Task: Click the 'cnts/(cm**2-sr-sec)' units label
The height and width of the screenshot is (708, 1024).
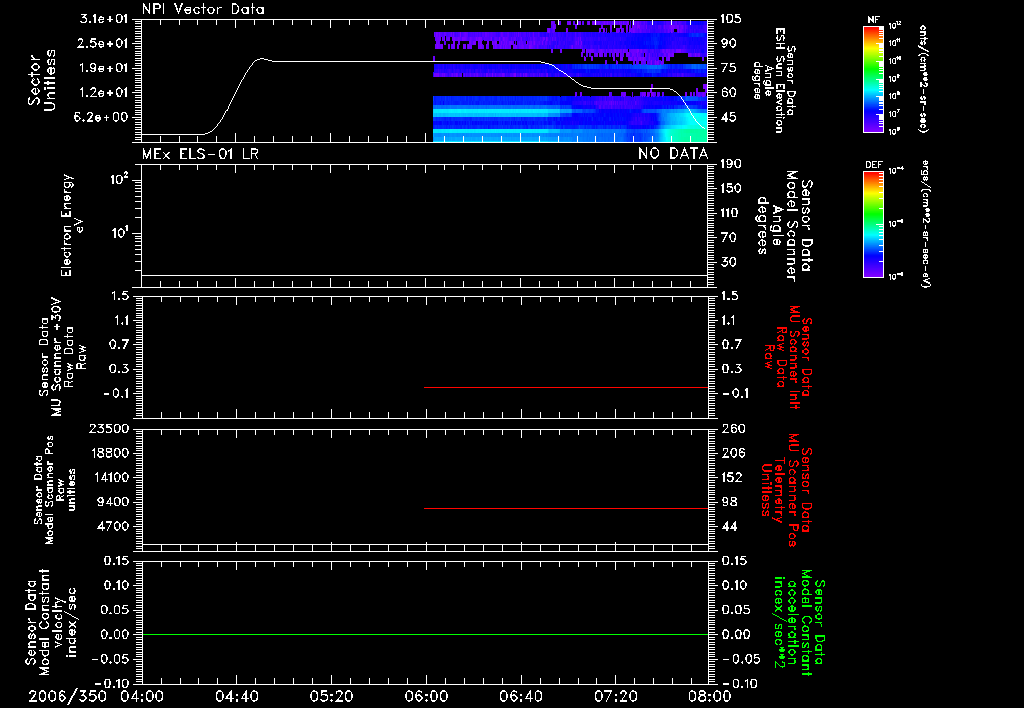Action: tap(923, 78)
